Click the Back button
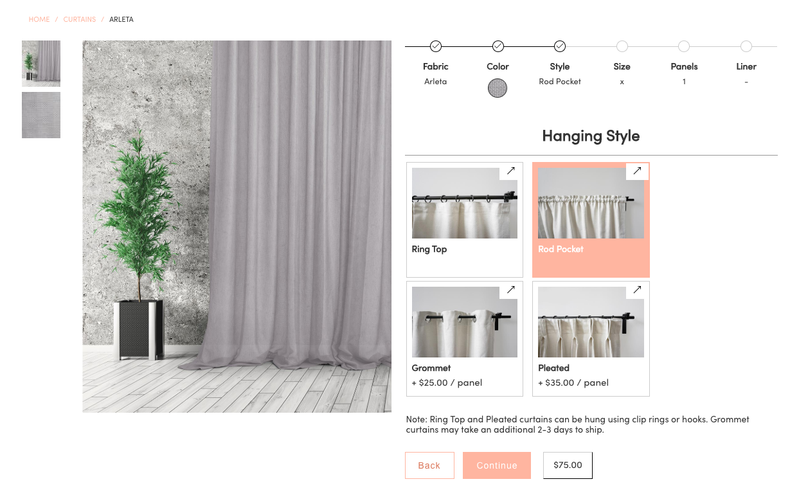This screenshot has height=504, width=790. pos(429,465)
